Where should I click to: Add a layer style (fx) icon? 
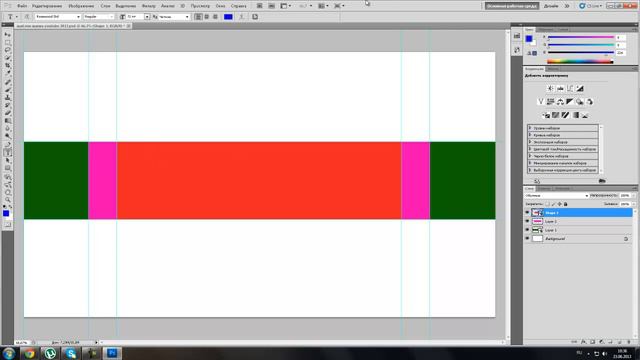coord(583,342)
